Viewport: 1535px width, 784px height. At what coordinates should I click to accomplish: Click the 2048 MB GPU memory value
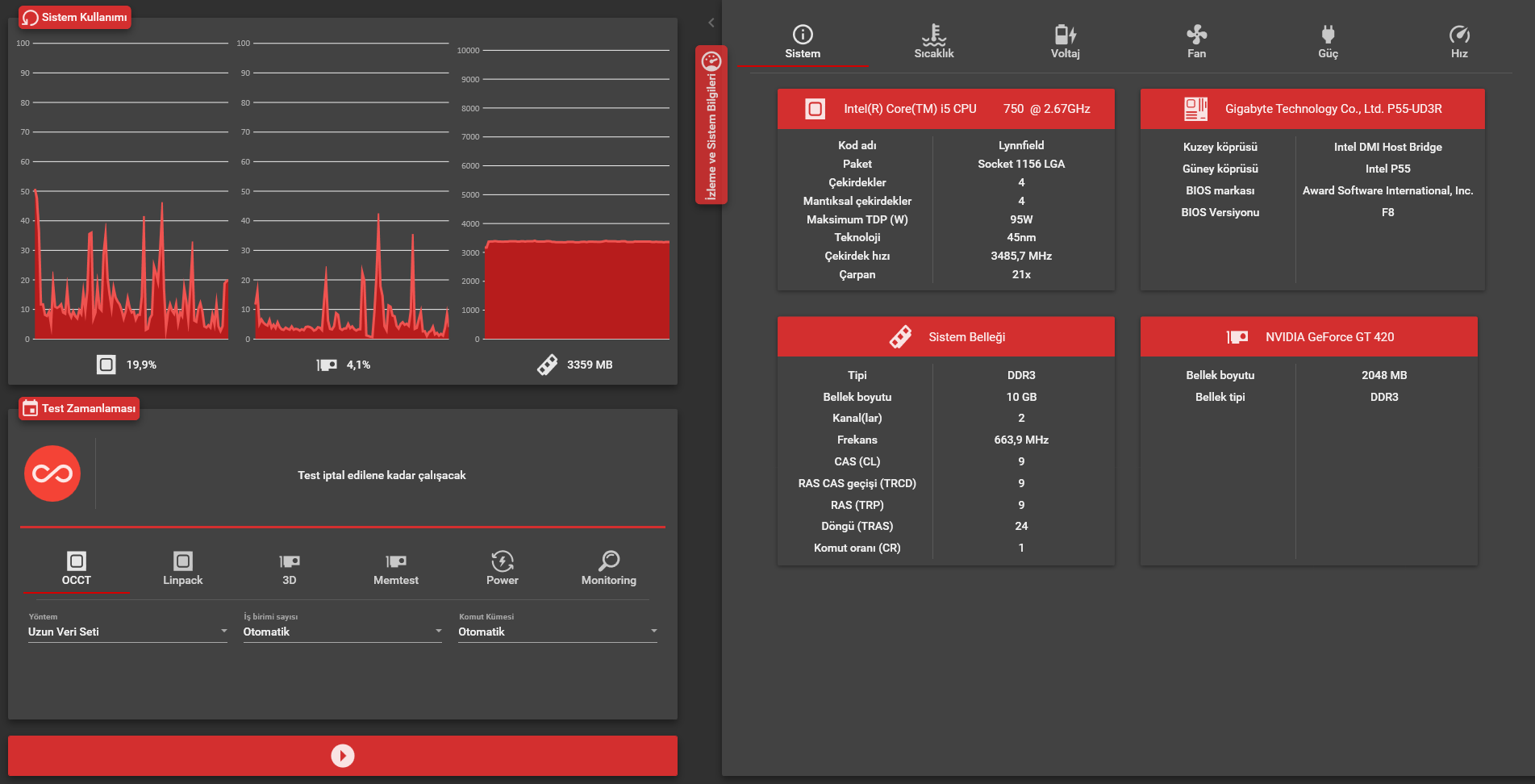1384,375
